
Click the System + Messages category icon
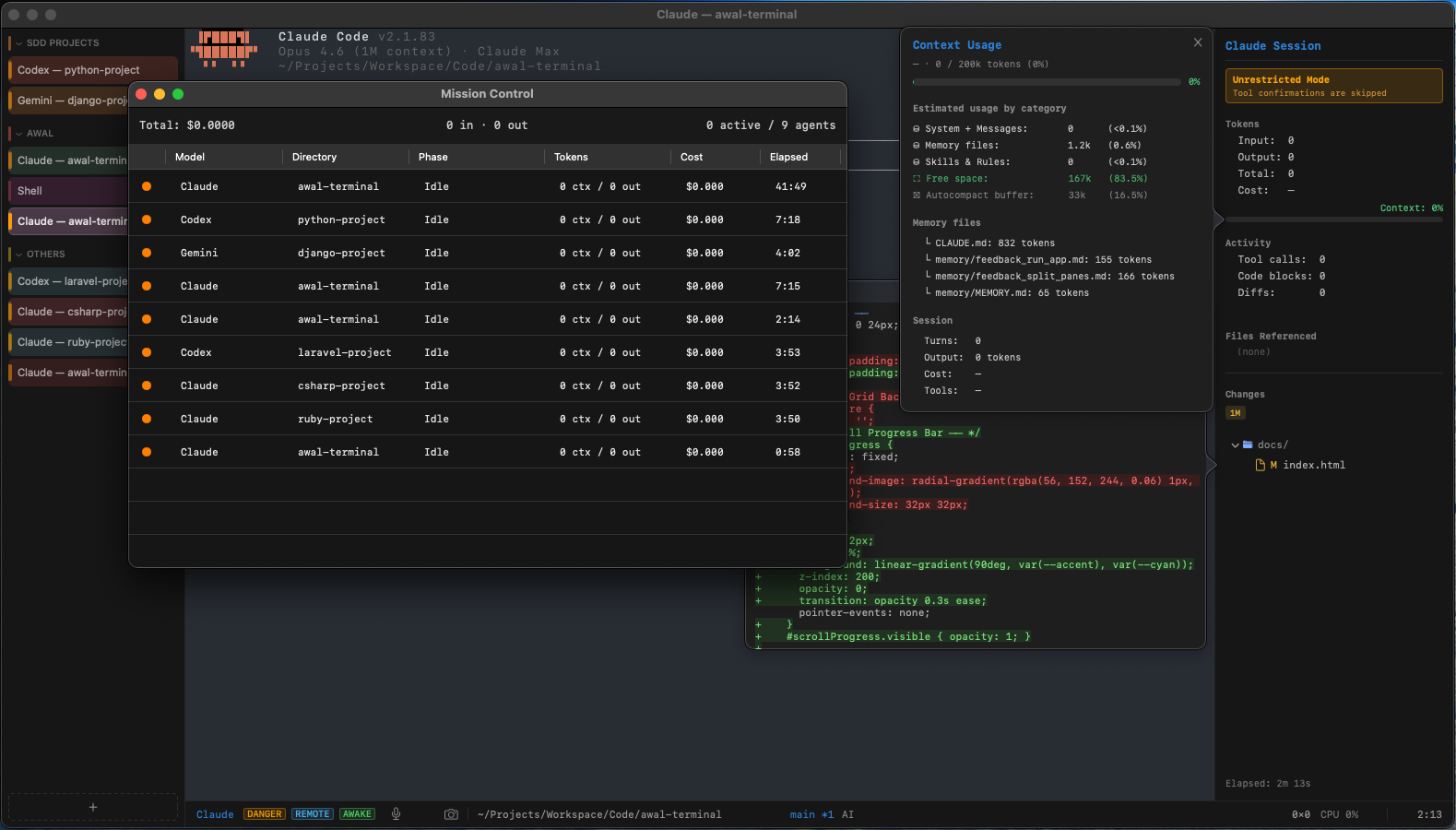917,129
